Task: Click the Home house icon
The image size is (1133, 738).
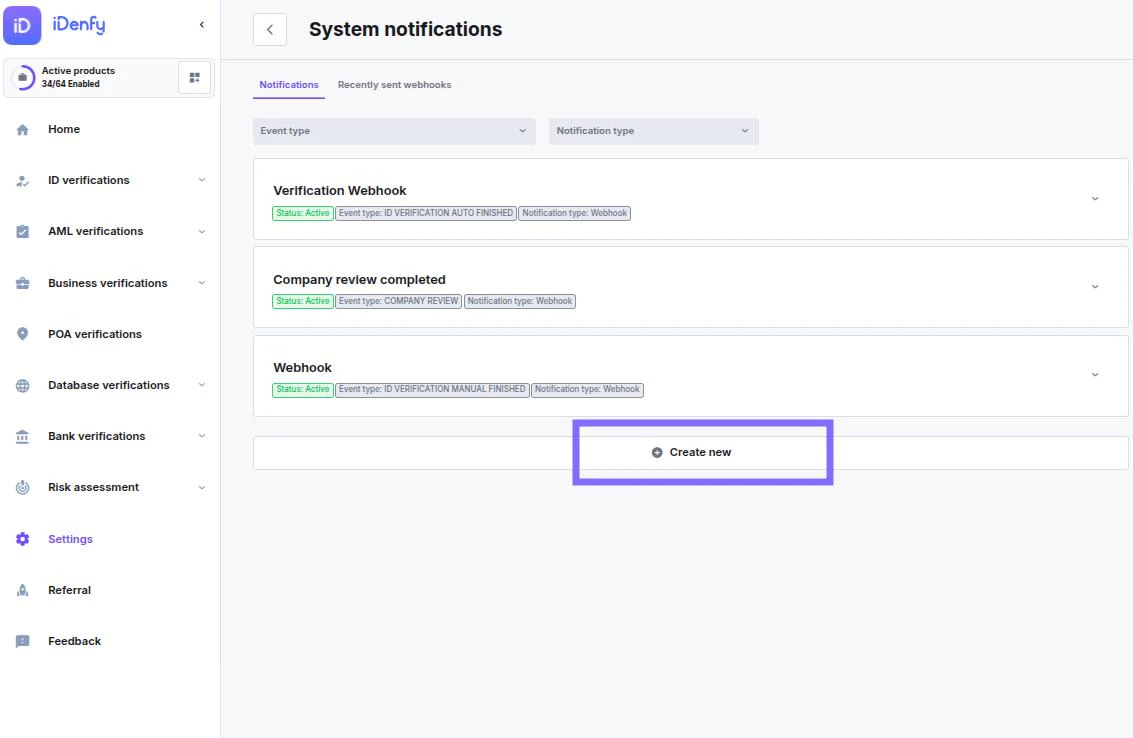Action: coord(22,130)
